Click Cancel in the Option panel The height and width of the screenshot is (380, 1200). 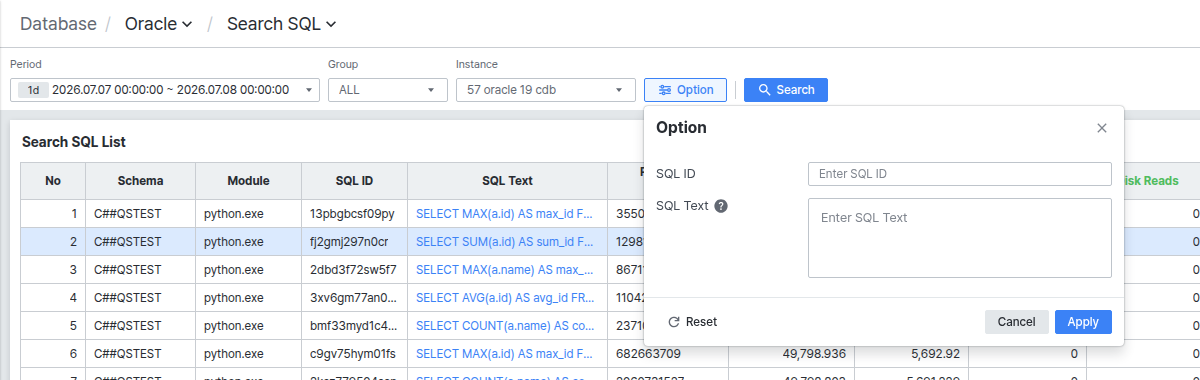1016,322
